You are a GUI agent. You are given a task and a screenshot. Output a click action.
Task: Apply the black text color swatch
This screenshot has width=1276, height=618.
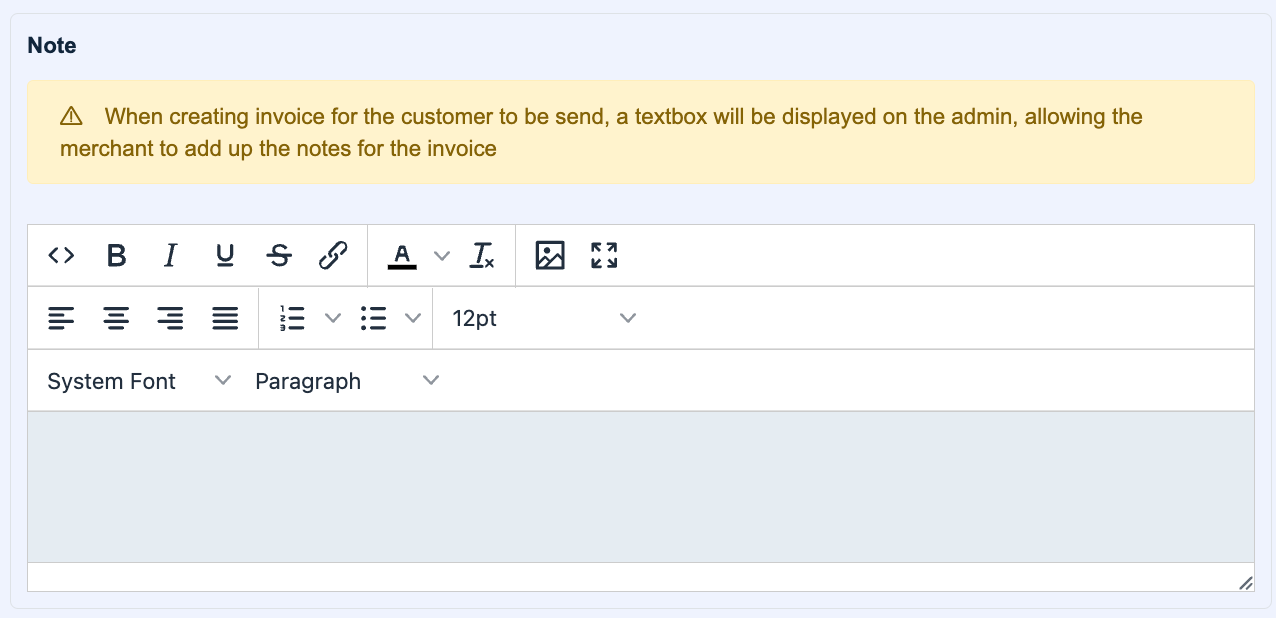[402, 256]
